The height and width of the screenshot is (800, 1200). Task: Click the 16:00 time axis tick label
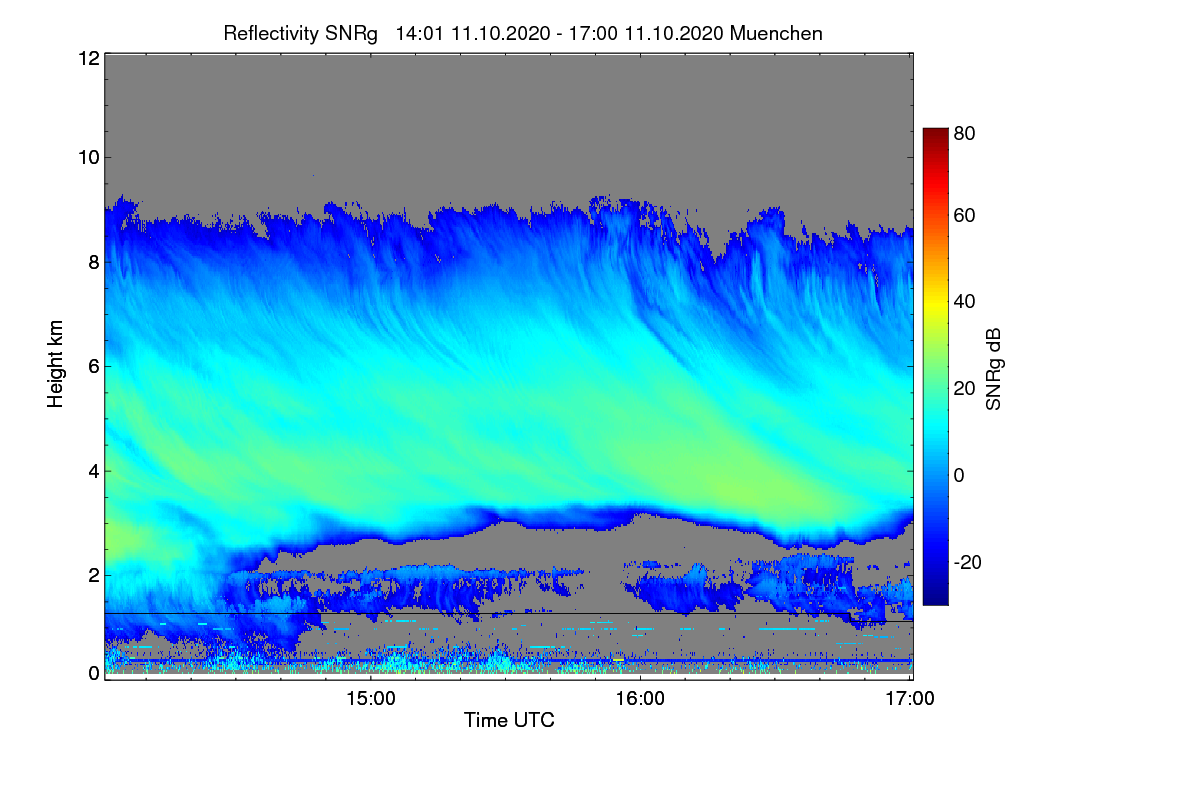(x=640, y=699)
